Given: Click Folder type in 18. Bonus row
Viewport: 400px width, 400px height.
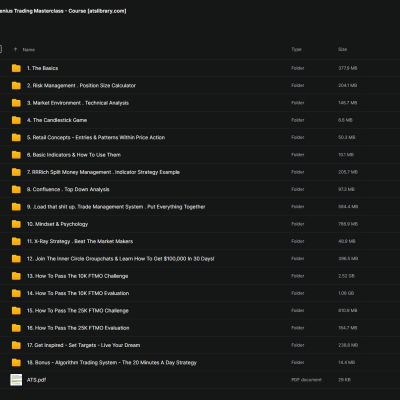Looking at the screenshot, I should (x=298, y=362).
